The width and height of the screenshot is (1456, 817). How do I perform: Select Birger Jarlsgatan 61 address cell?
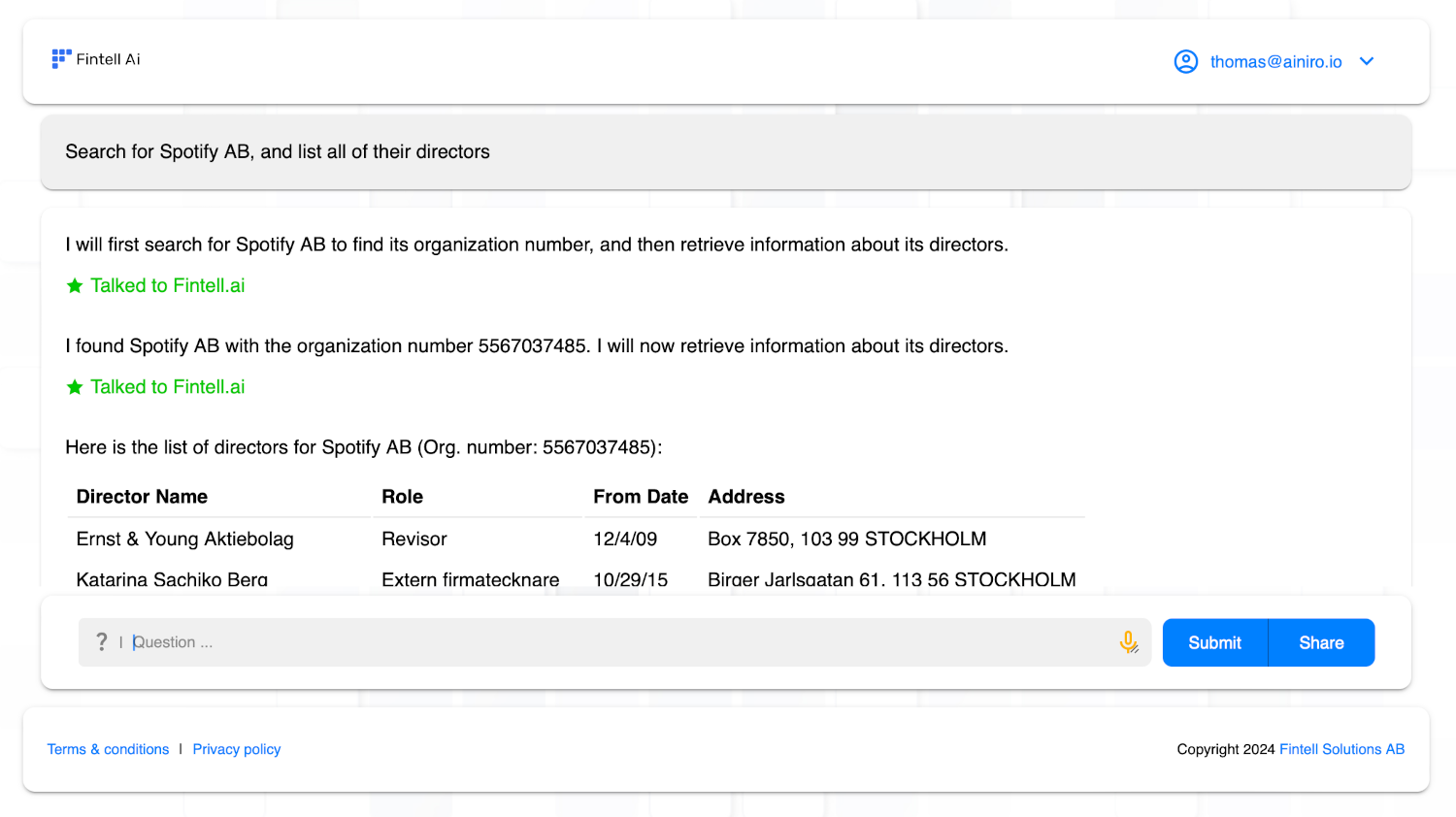892,579
